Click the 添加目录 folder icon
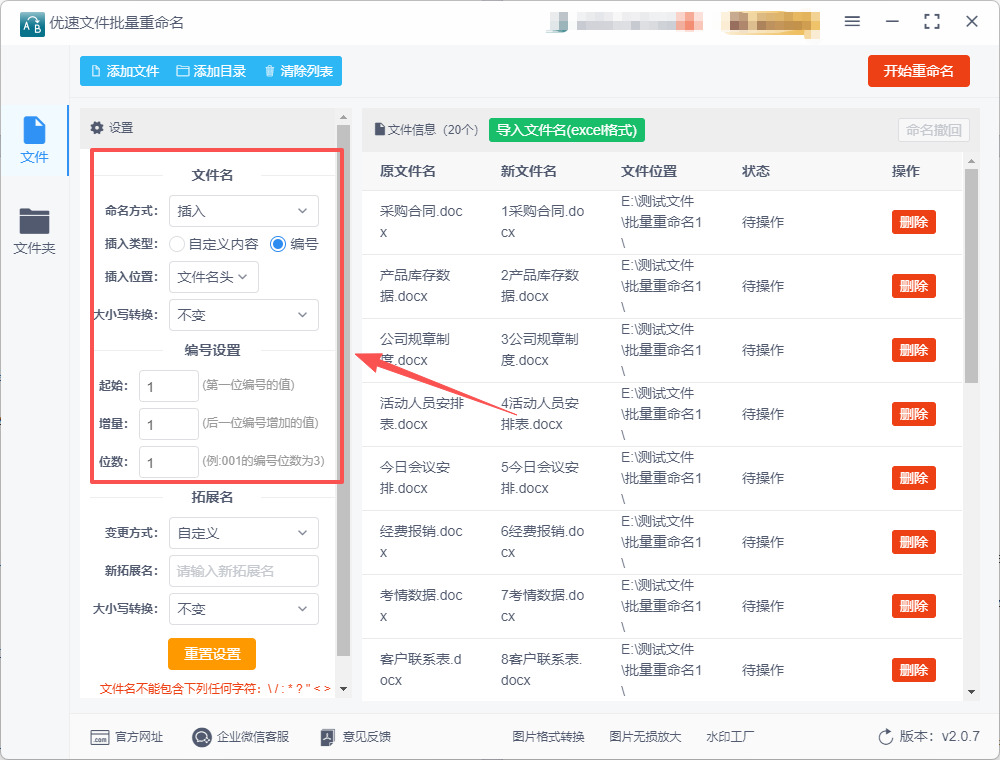Image resolution: width=1000 pixels, height=760 pixels. click(183, 71)
